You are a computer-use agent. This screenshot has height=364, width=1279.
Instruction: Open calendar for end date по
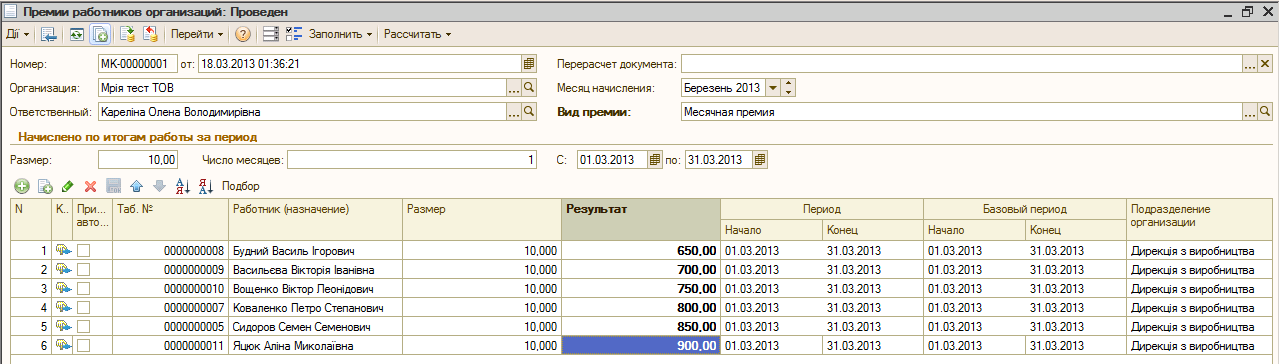[760, 159]
